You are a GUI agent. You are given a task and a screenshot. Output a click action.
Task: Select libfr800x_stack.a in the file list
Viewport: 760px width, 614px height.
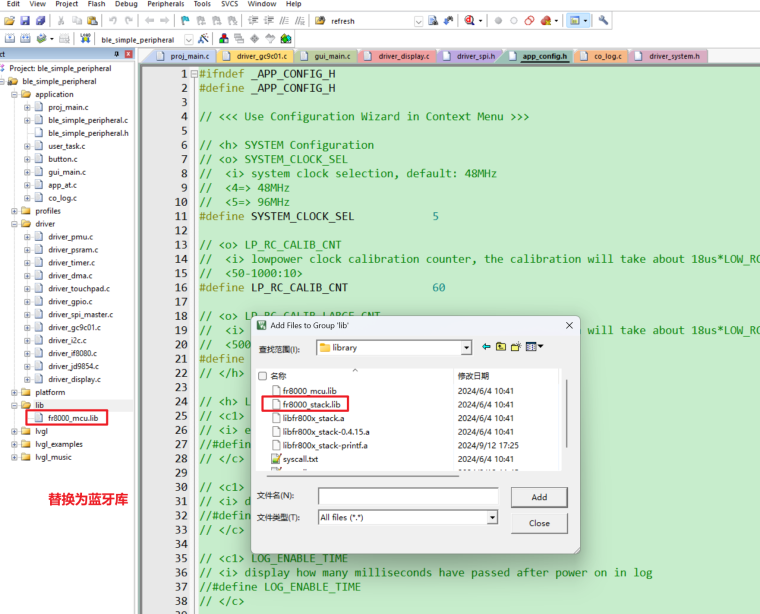(313, 418)
